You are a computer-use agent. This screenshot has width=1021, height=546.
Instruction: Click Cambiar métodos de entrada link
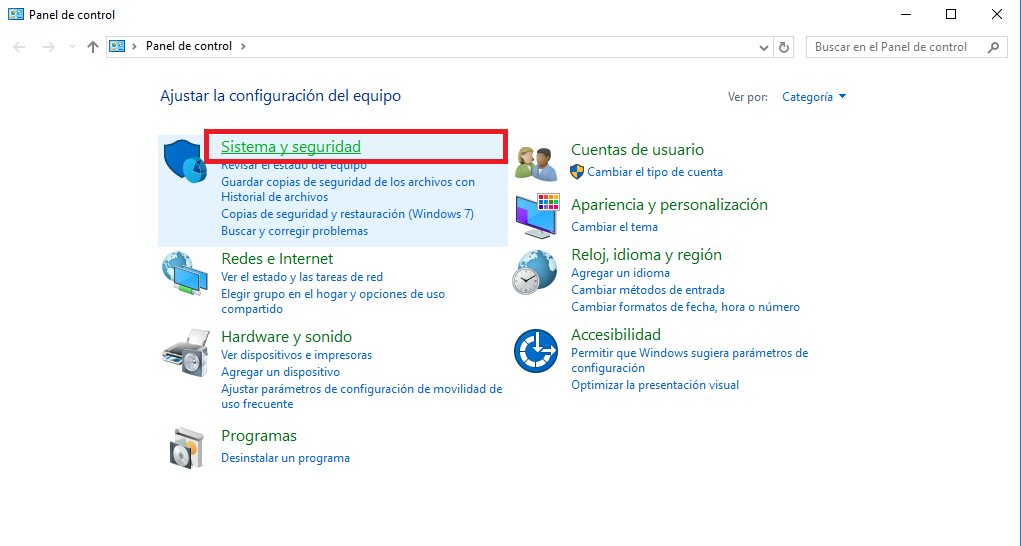coord(647,290)
